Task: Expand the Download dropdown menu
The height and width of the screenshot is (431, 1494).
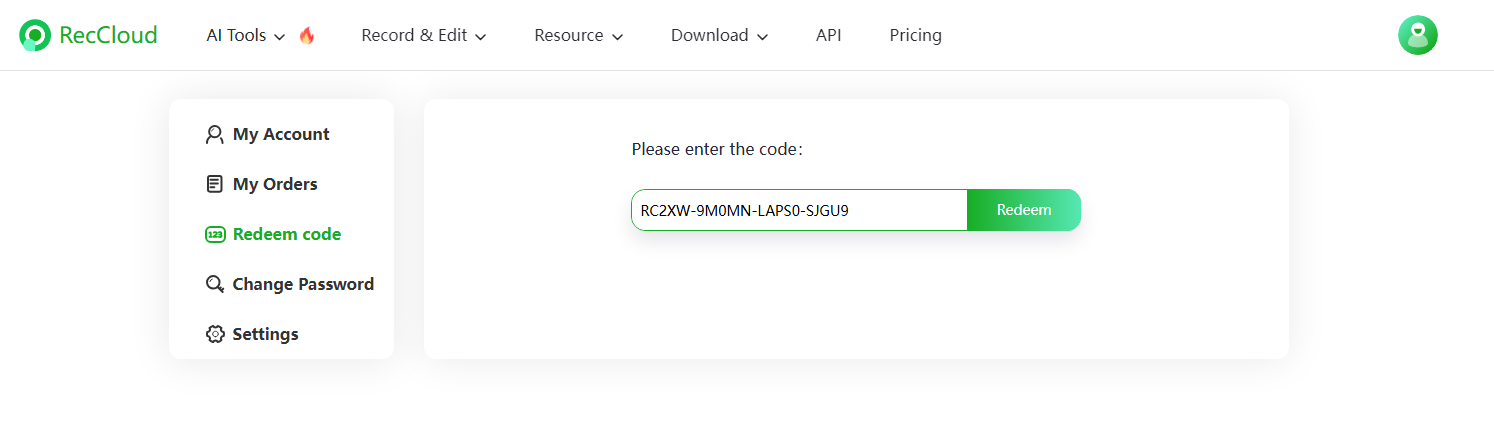Action: coord(719,36)
